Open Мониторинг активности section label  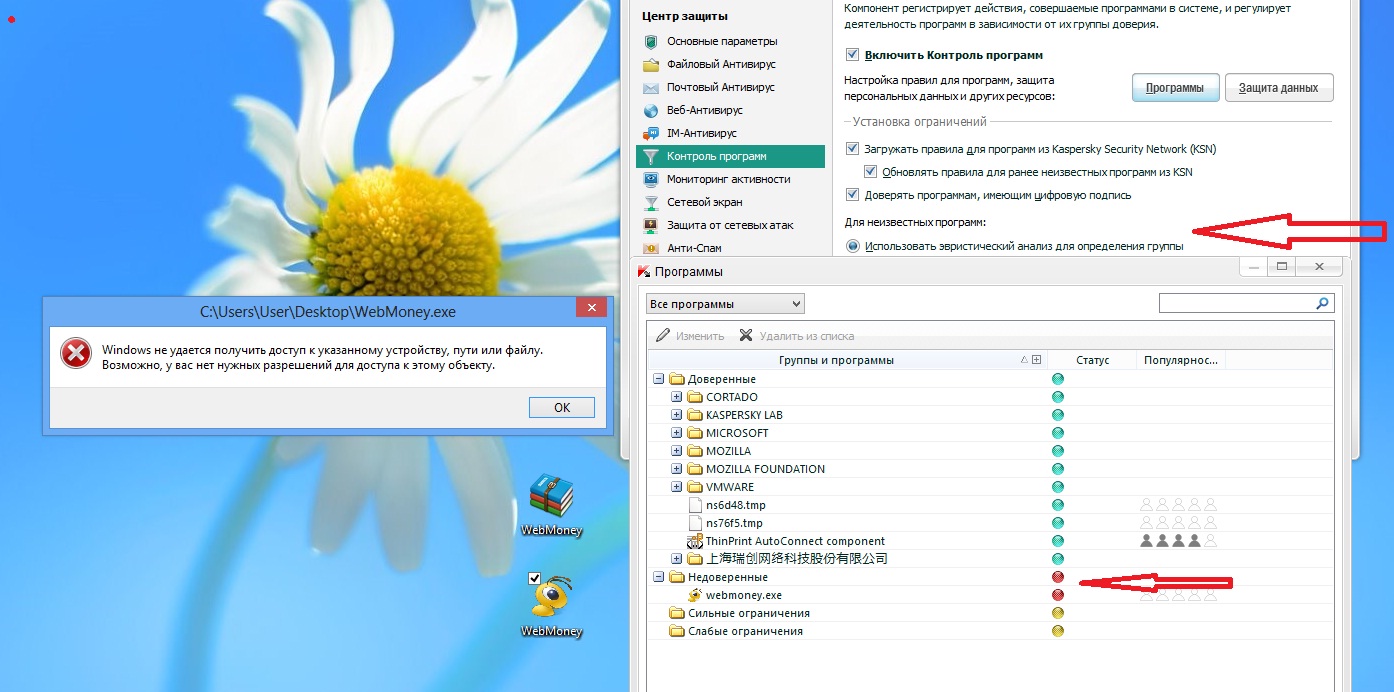(729, 179)
